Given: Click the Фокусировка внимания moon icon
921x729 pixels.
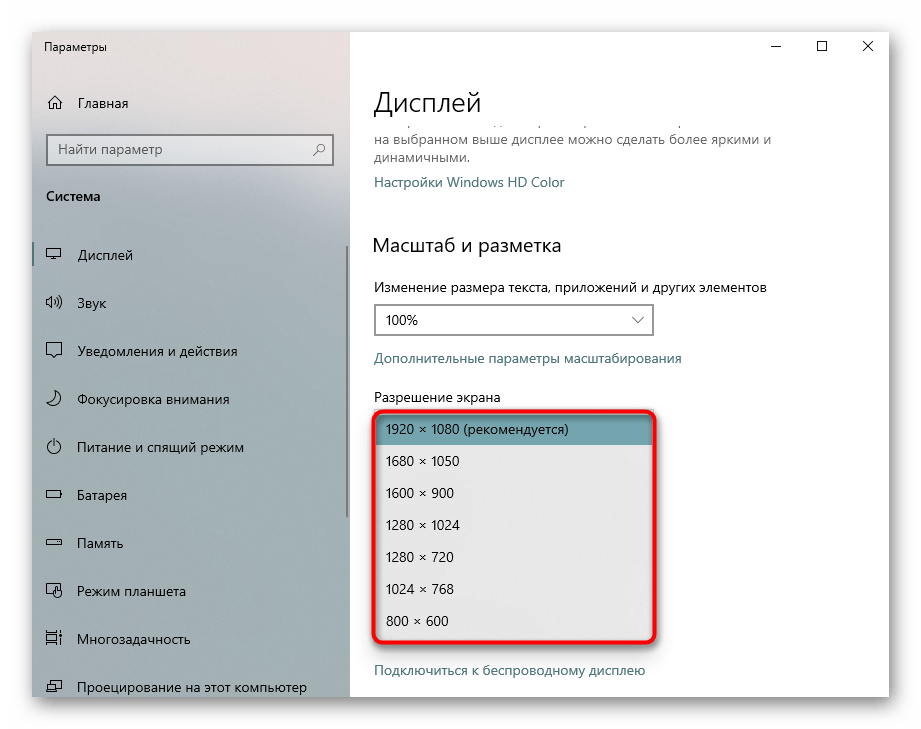Looking at the screenshot, I should pos(54,399).
